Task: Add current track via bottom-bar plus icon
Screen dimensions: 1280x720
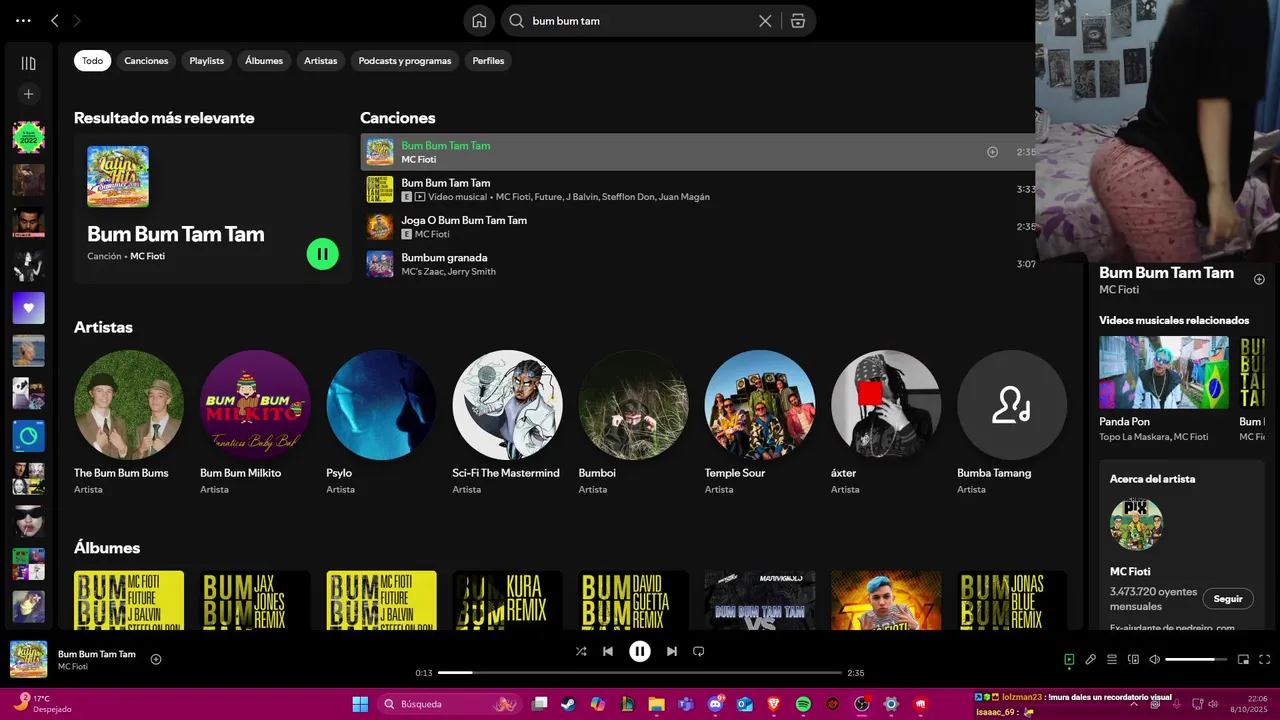Action: click(156, 659)
